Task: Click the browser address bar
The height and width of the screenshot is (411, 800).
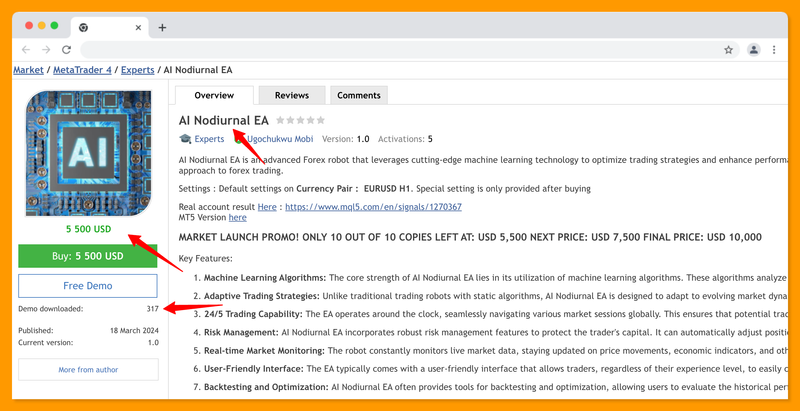Action: 409,49
